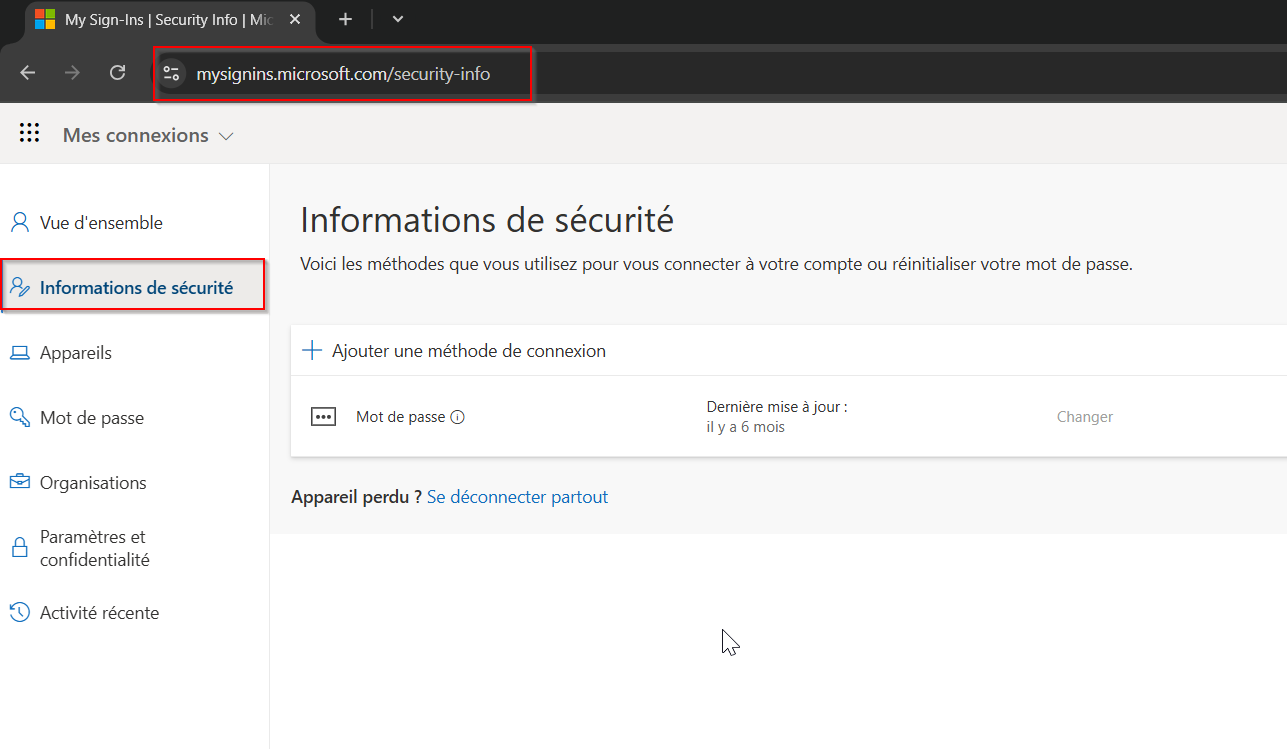
Task: Expand the Mes connexions dropdown chevron
Action: [x=226, y=136]
